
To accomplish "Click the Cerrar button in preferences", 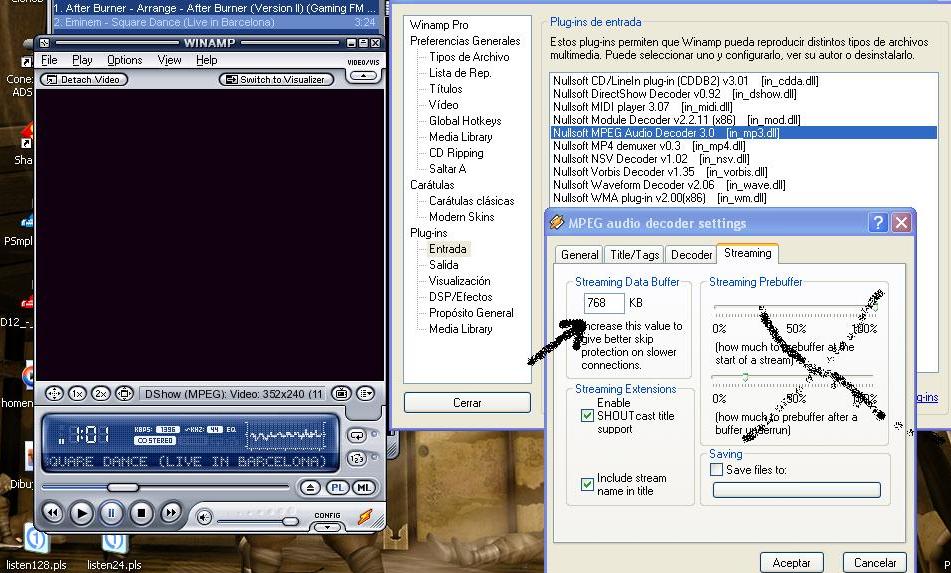I will tap(467, 403).
